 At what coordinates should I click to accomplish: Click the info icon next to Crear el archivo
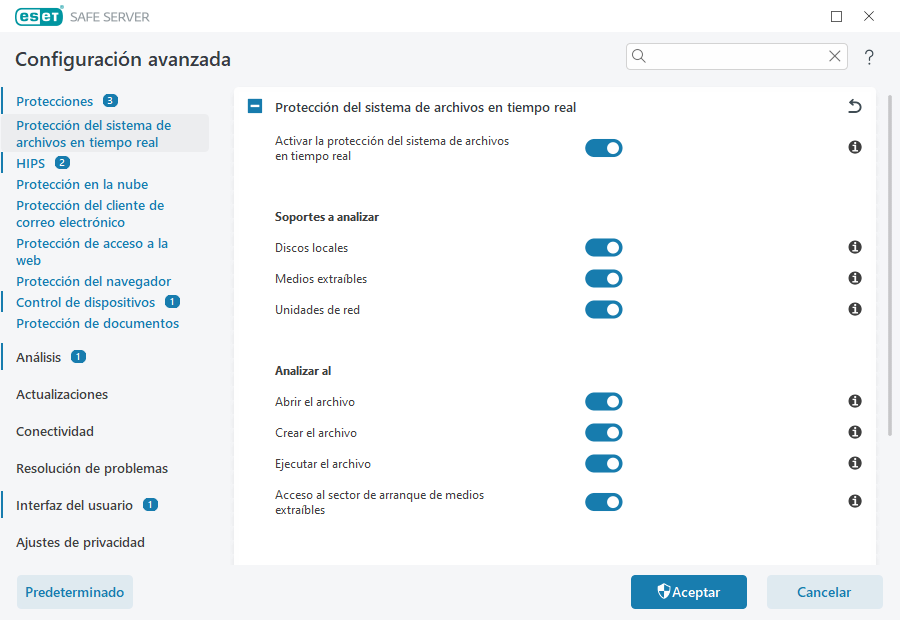point(855,432)
